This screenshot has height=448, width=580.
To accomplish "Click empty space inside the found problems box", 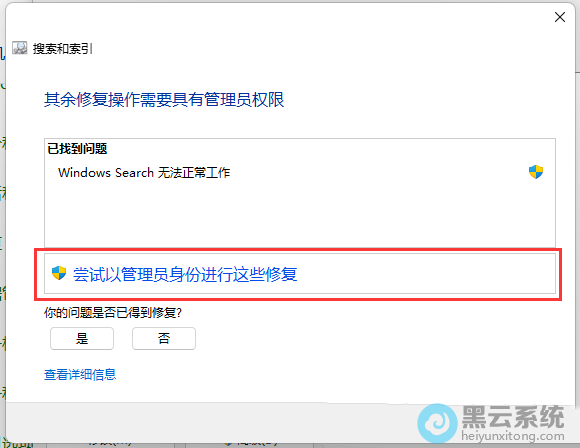I will [300, 215].
